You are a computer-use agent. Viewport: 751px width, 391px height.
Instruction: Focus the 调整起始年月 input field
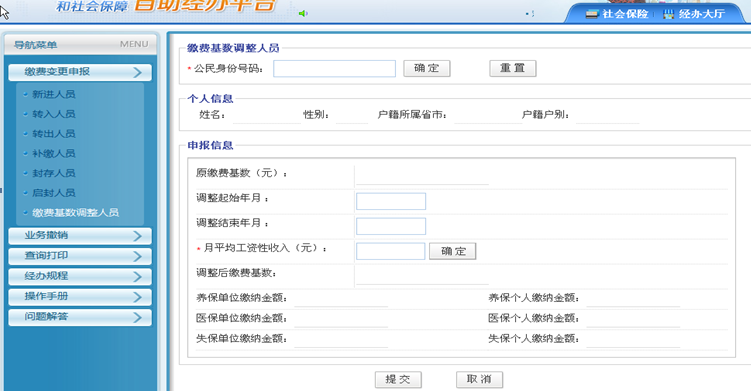click(x=391, y=201)
